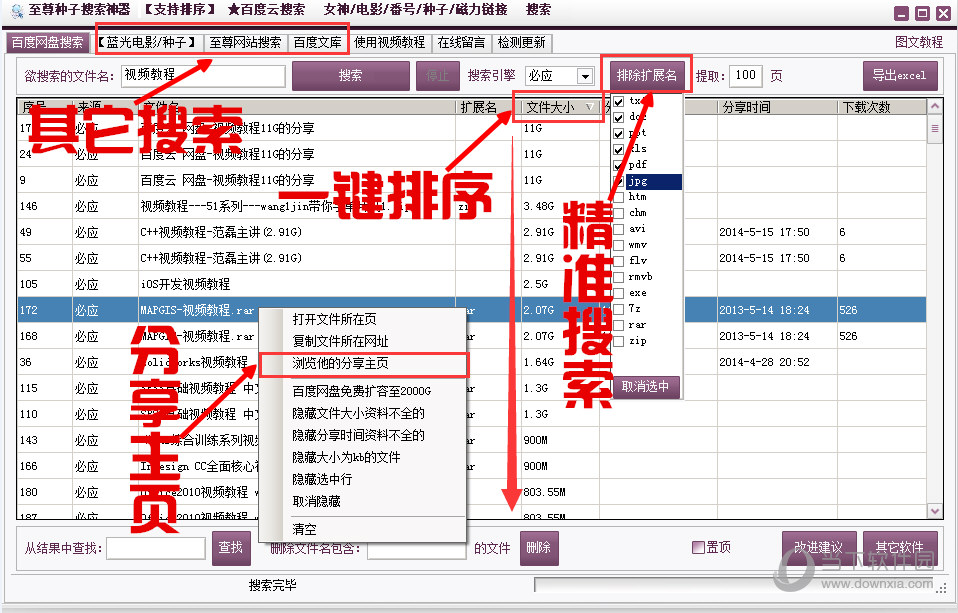Click the results list scroll-up arrow
This screenshot has height=613, width=958.
[x=934, y=107]
